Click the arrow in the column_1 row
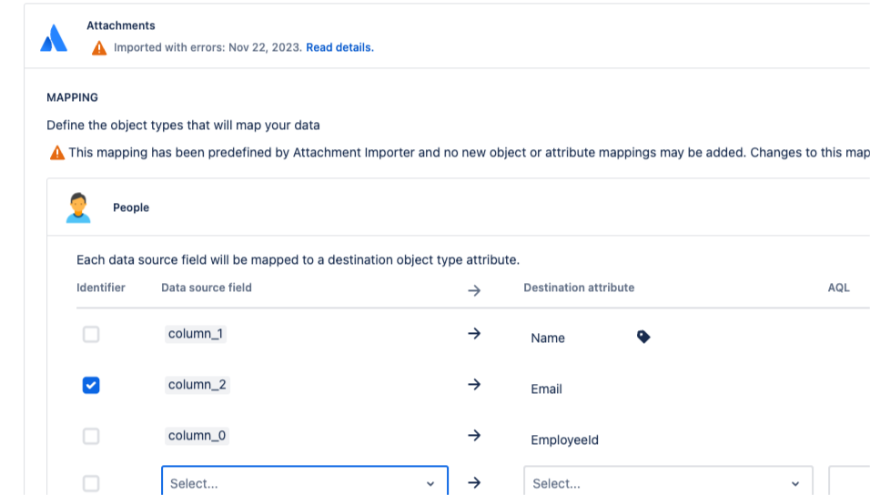The image size is (870, 495). pyautogui.click(x=474, y=334)
